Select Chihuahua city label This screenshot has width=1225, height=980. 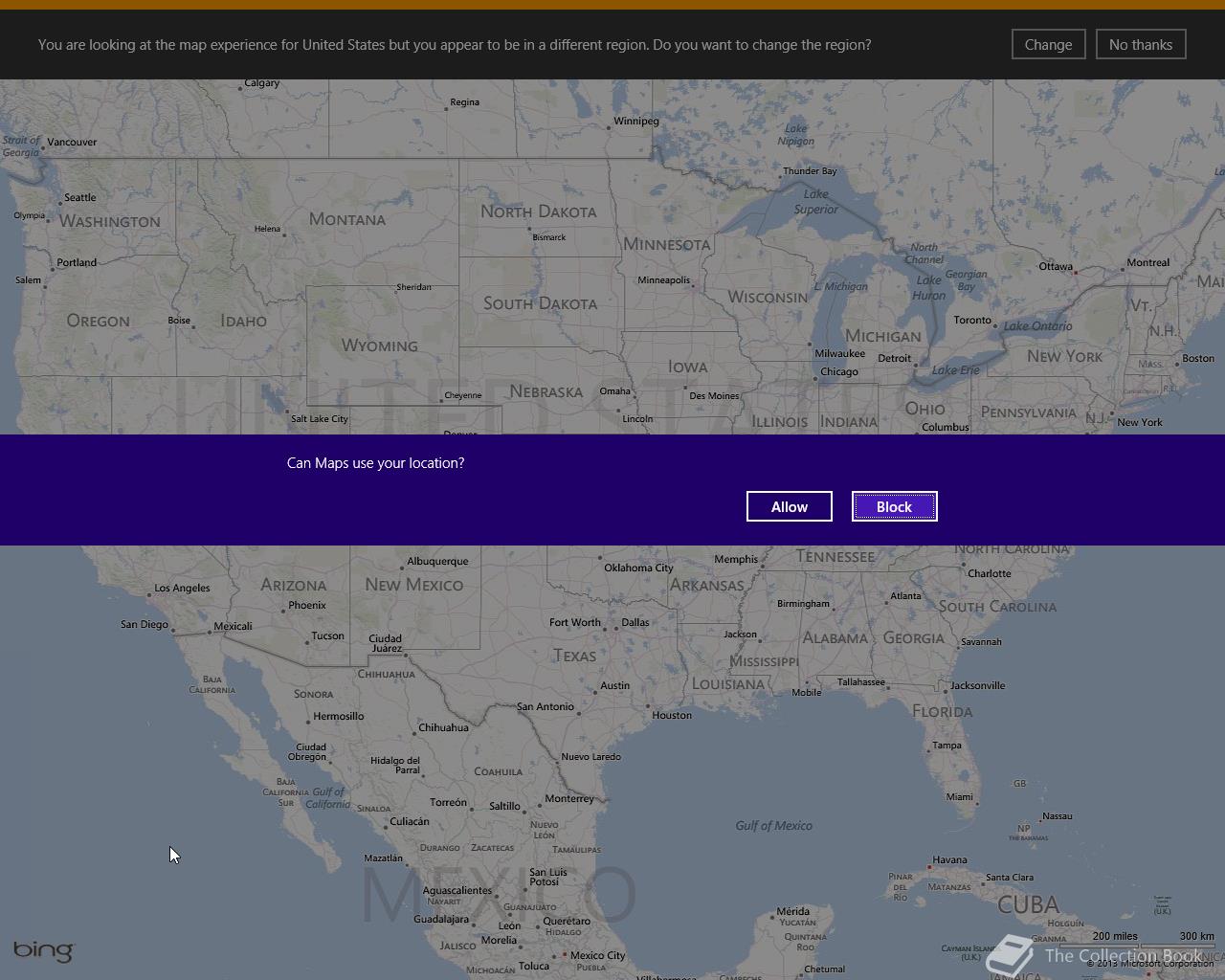coord(444,727)
